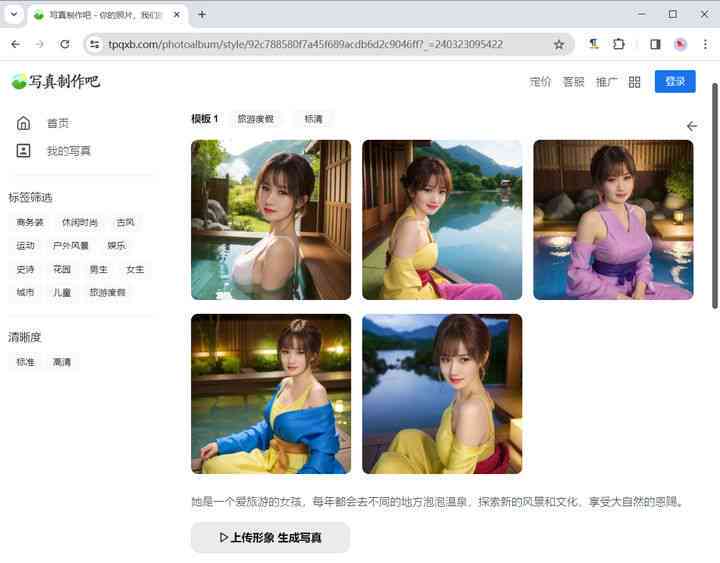Open 客服 customer service link

coord(574,82)
